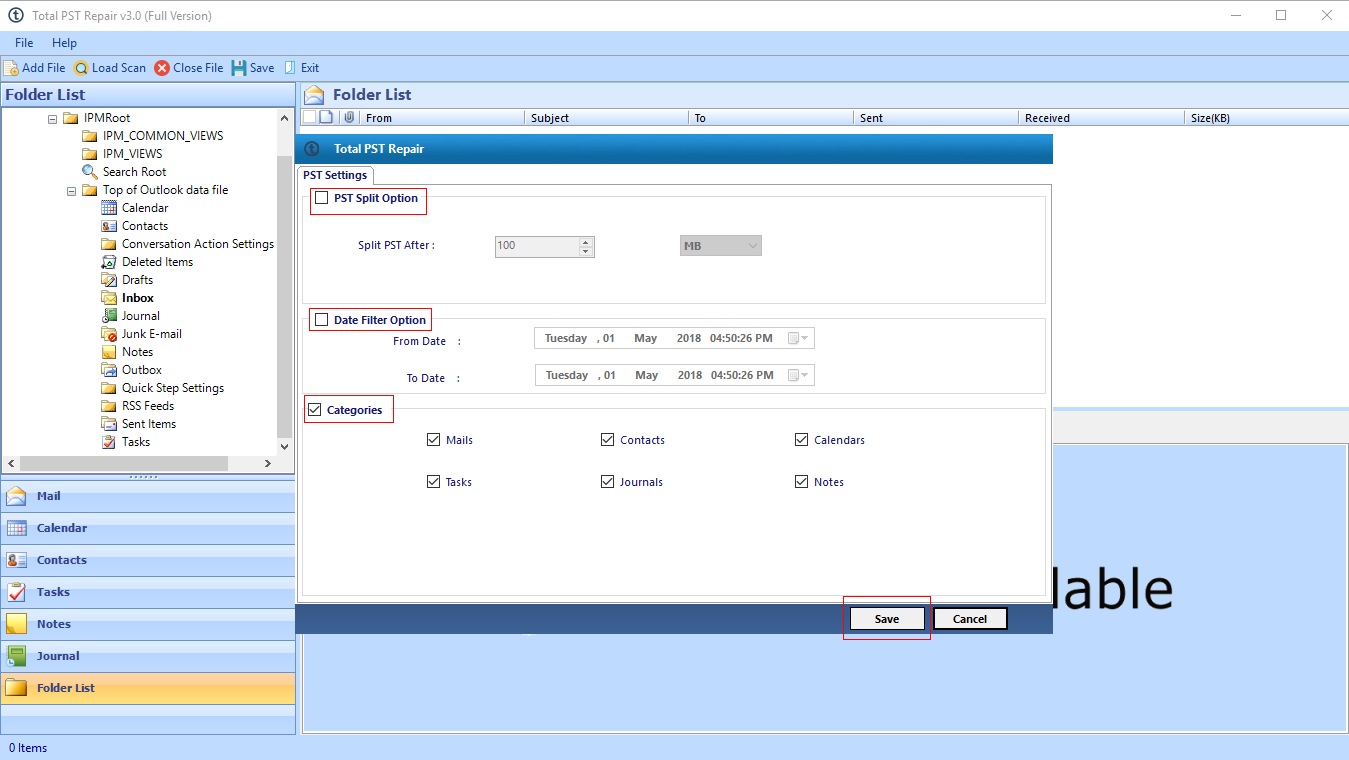Select the Junk E-mail folder icon

tap(109, 334)
